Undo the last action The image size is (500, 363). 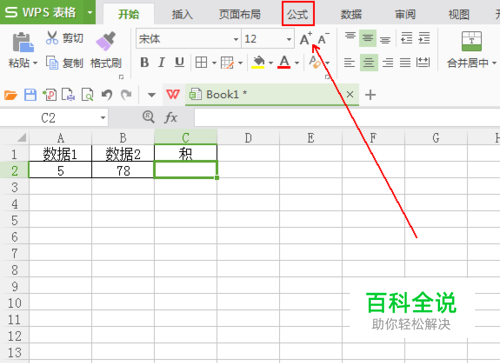107,95
